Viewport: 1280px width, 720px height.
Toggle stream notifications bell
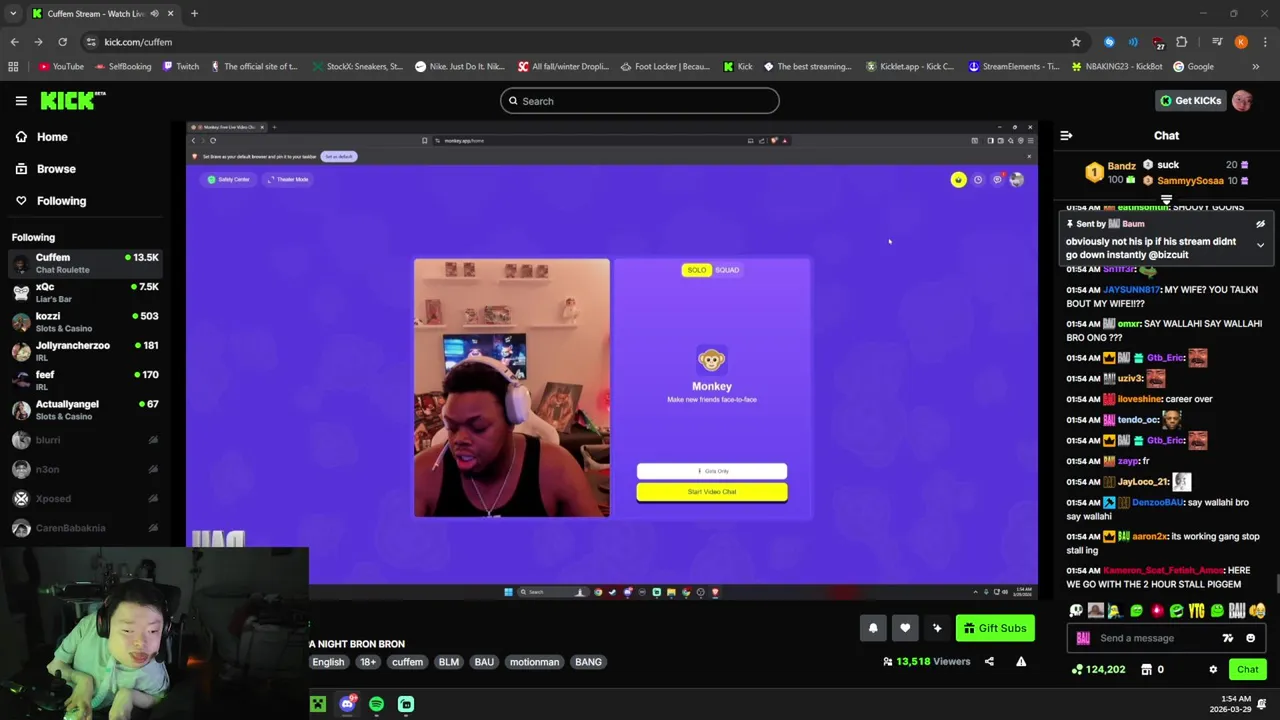(x=873, y=628)
